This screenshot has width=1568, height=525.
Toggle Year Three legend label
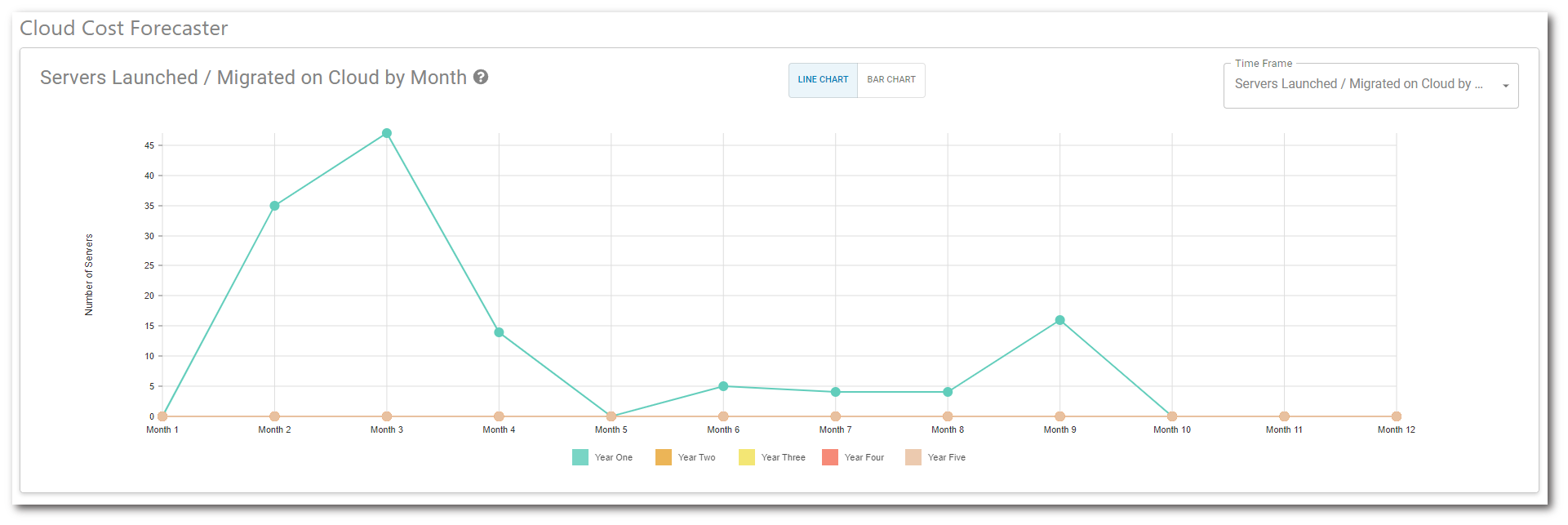click(783, 457)
